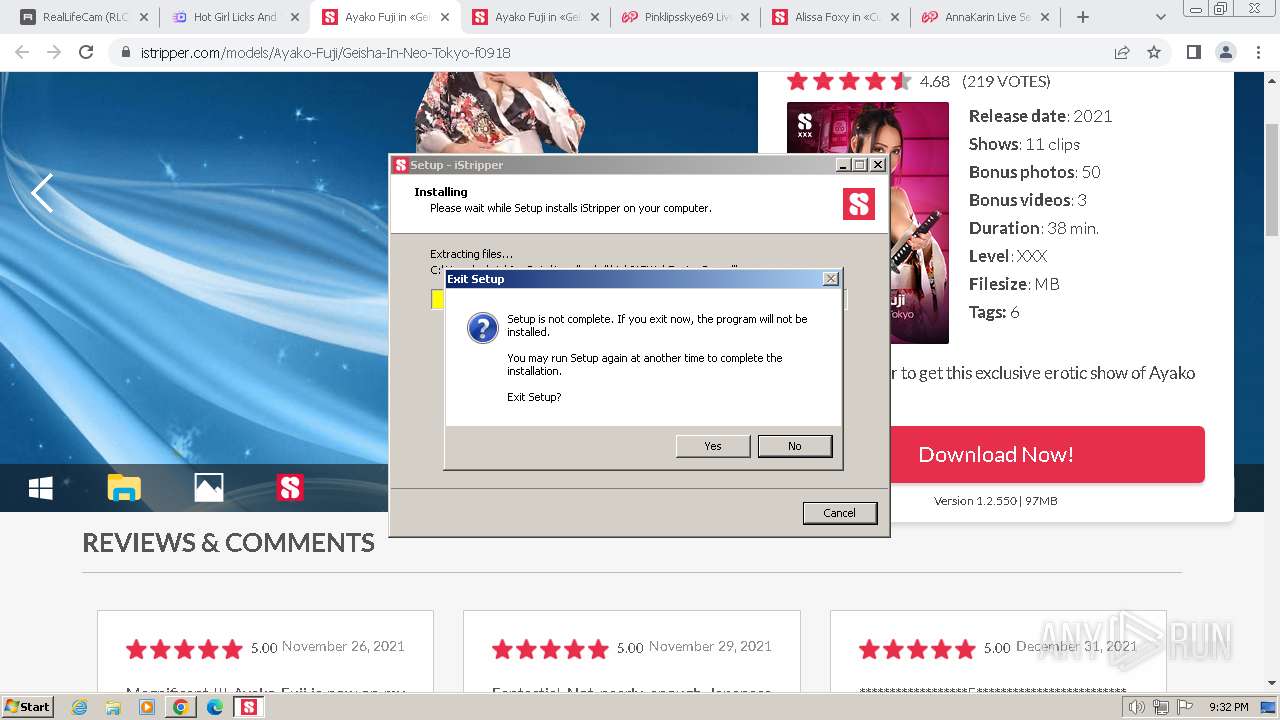
Task: Open the browser side panel
Action: pyautogui.click(x=1193, y=53)
